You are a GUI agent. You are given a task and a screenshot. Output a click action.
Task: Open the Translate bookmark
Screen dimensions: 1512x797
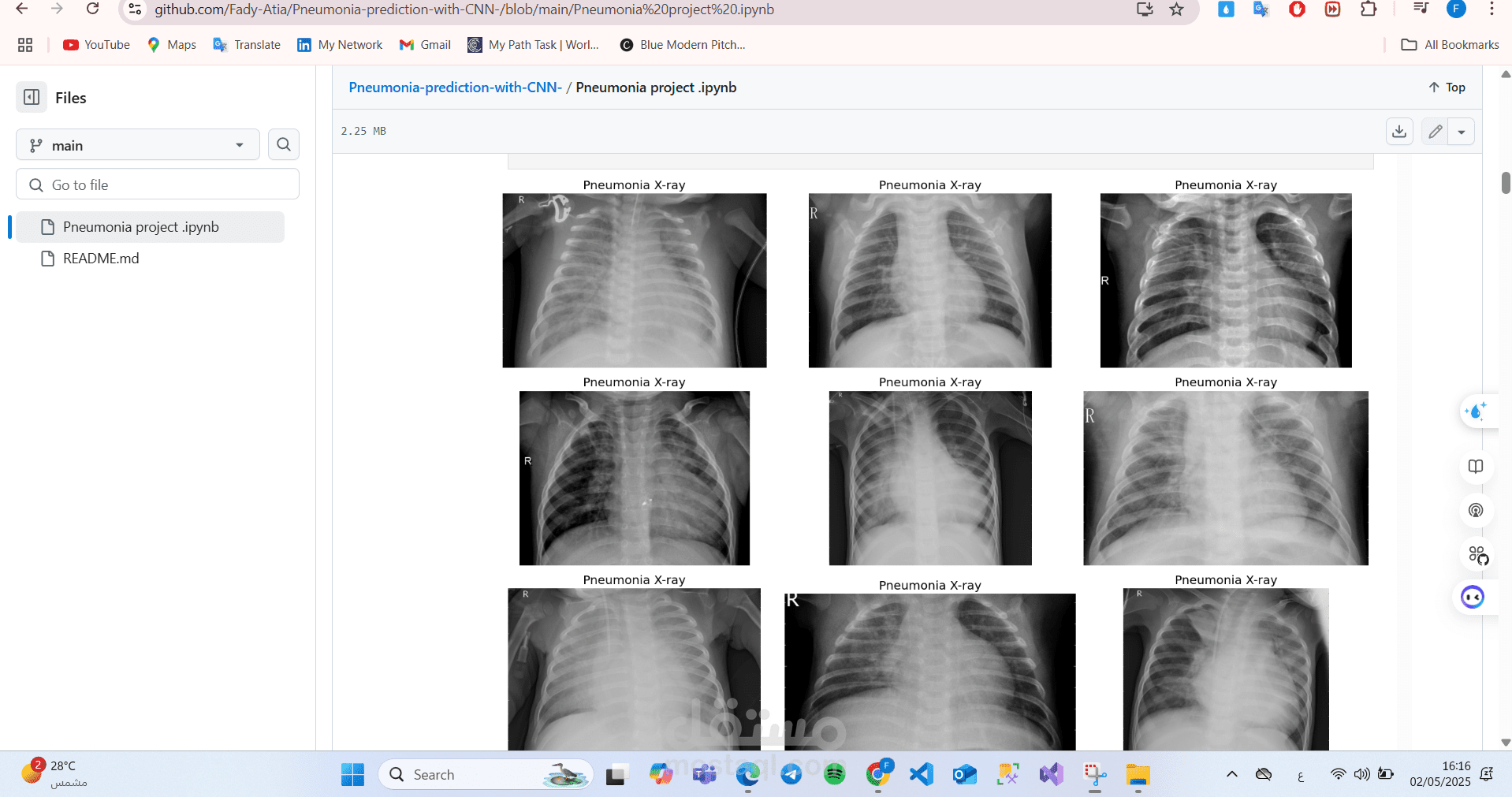pyautogui.click(x=247, y=45)
